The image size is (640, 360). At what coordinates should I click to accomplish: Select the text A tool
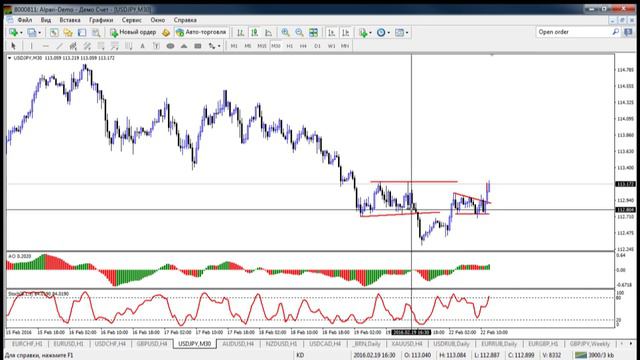pos(142,46)
